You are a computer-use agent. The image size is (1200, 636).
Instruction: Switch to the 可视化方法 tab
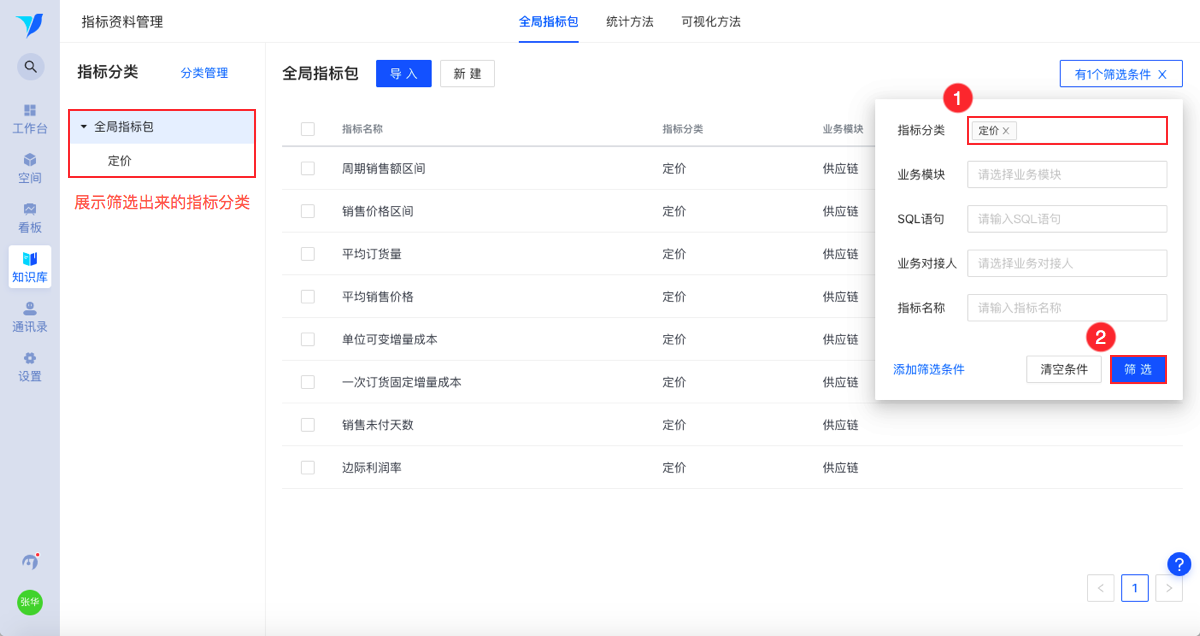pyautogui.click(x=711, y=22)
